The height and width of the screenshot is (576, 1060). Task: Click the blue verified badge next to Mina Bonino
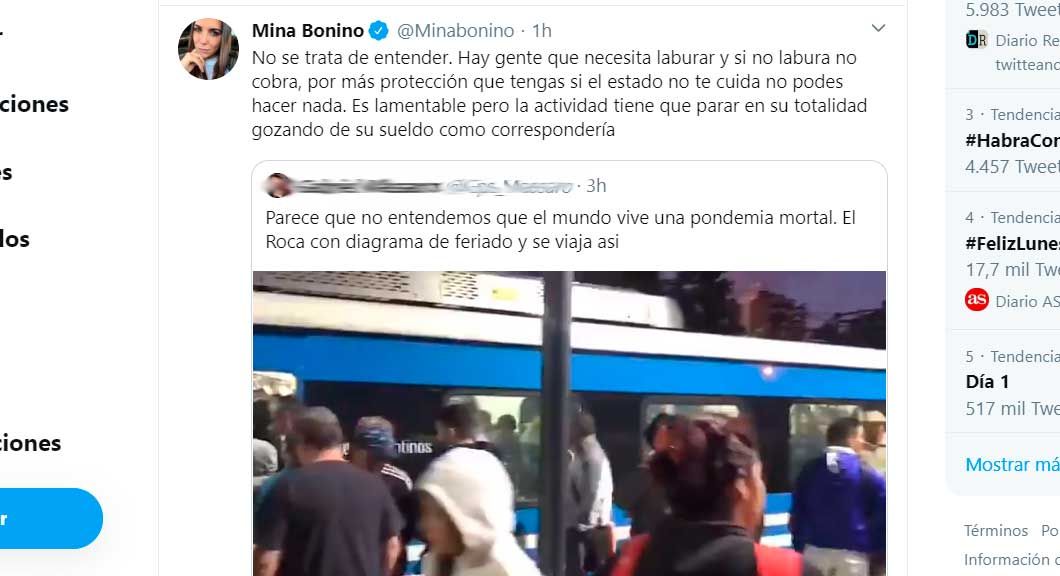point(379,30)
